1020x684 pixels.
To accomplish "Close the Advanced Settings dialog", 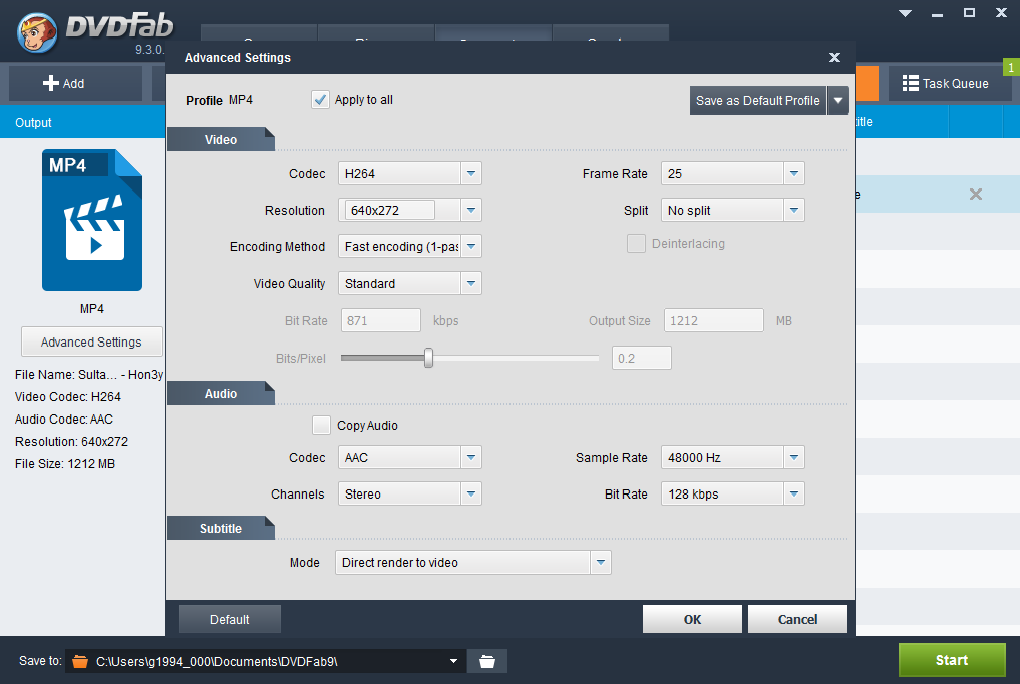I will pyautogui.click(x=834, y=58).
